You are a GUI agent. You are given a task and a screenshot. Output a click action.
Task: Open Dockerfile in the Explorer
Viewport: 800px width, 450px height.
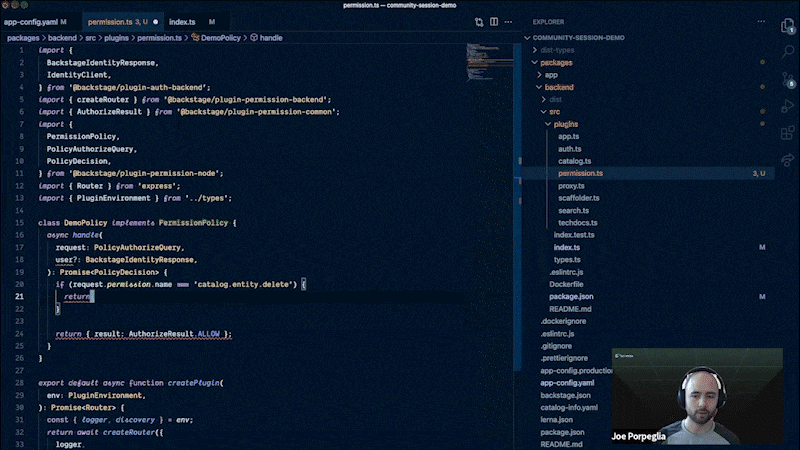(566, 284)
